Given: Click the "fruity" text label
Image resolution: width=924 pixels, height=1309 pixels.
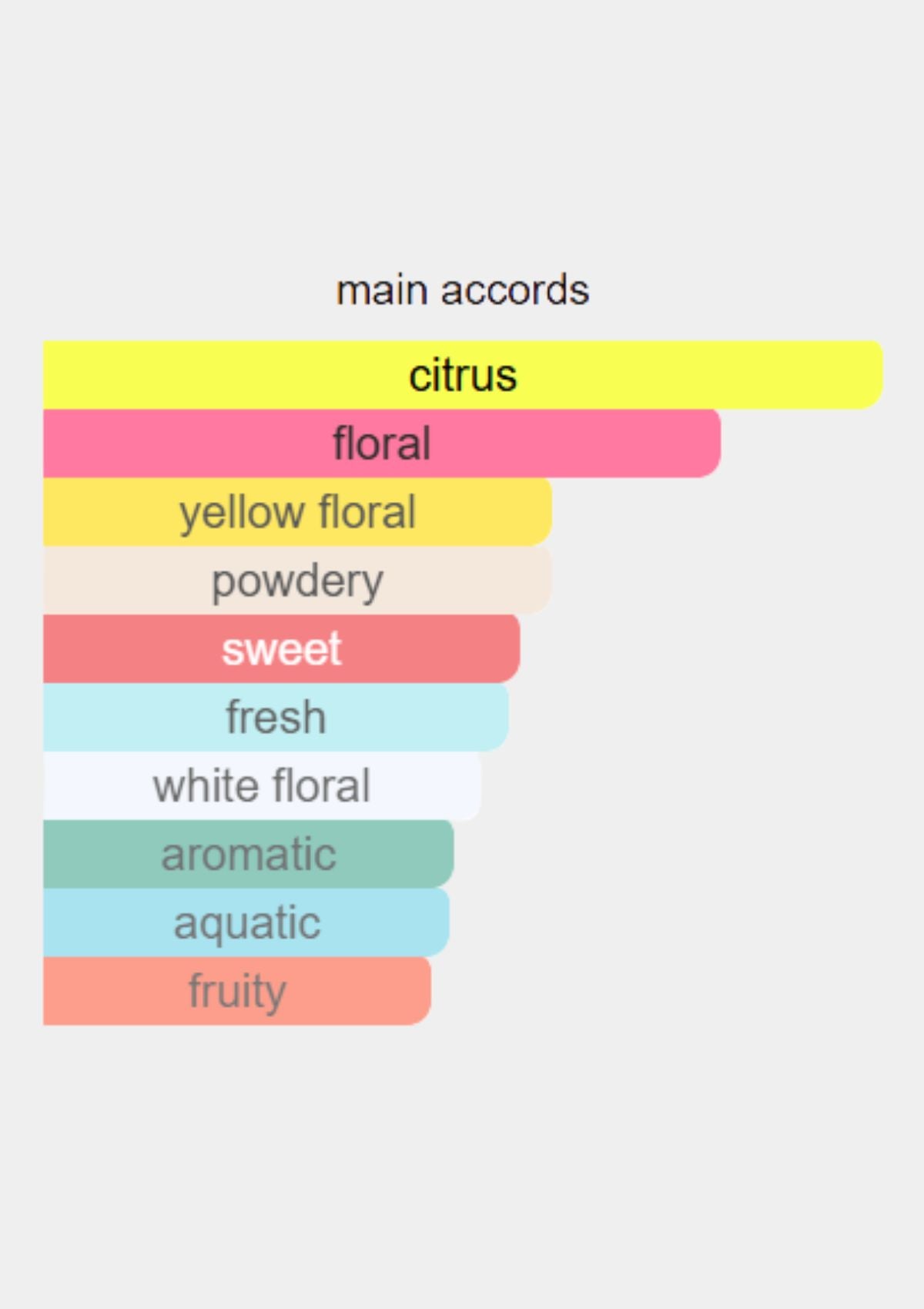Looking at the screenshot, I should tap(237, 991).
